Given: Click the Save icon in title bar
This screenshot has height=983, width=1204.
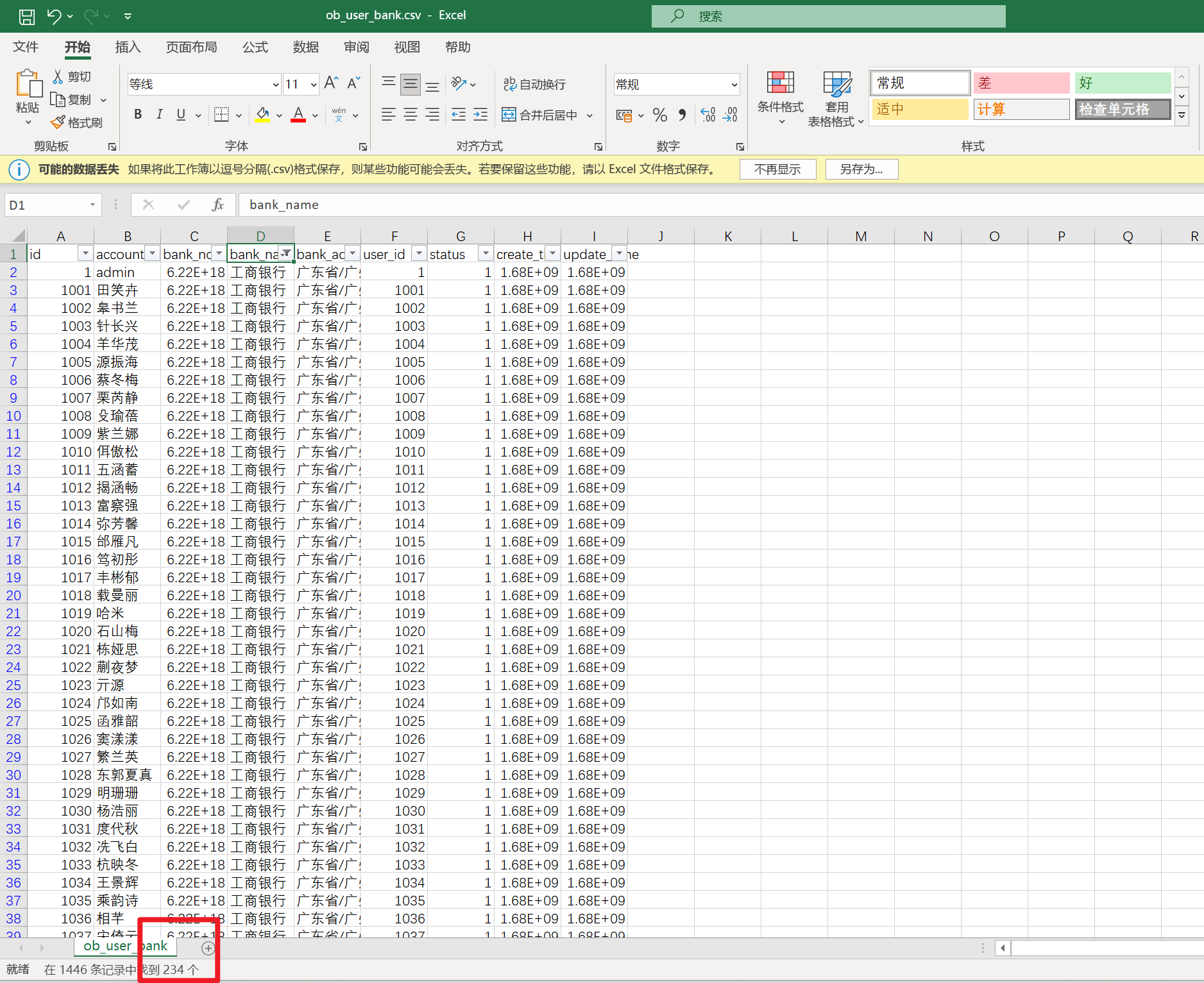Looking at the screenshot, I should [27, 16].
